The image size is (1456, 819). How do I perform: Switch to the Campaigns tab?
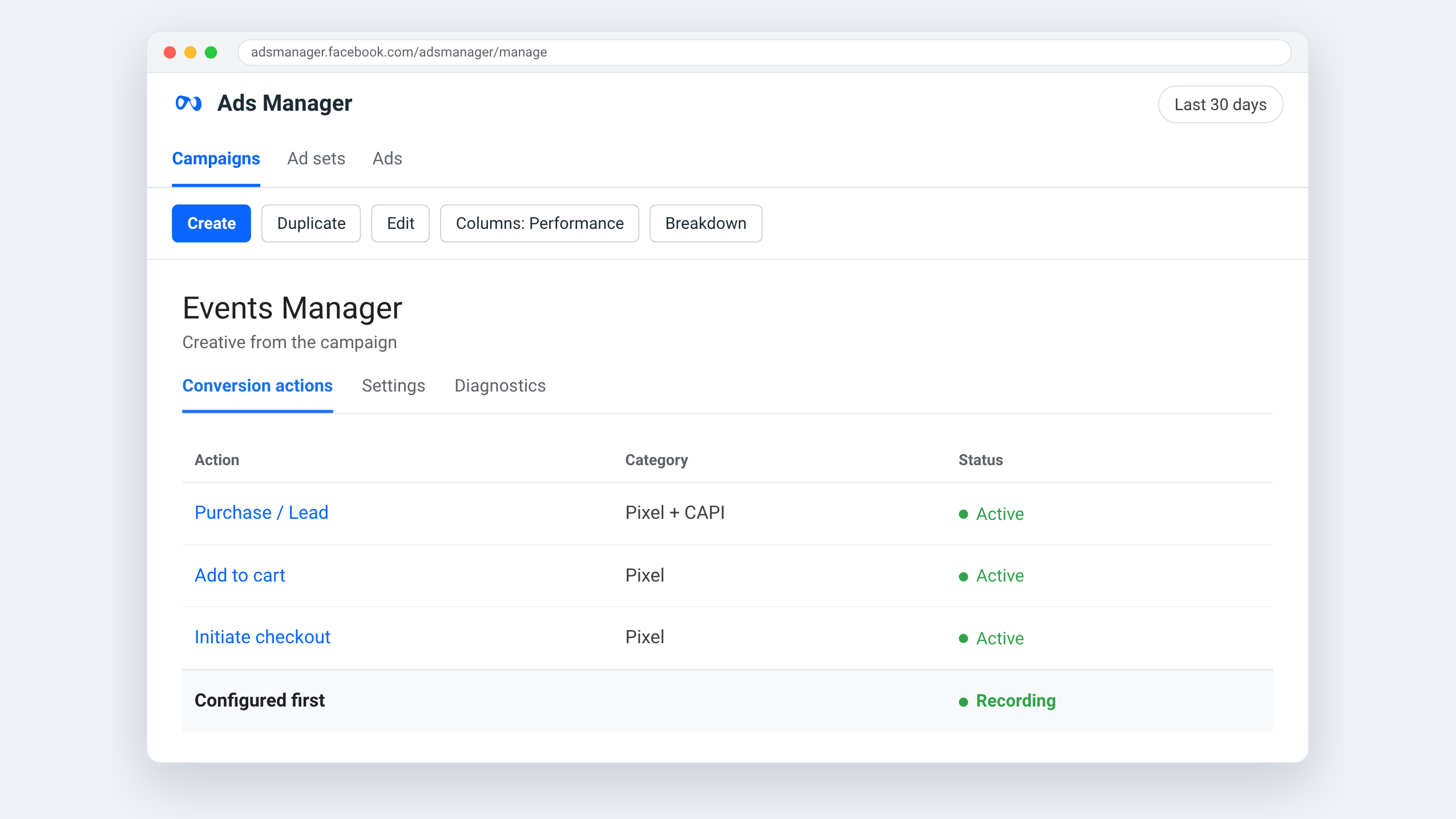[216, 159]
